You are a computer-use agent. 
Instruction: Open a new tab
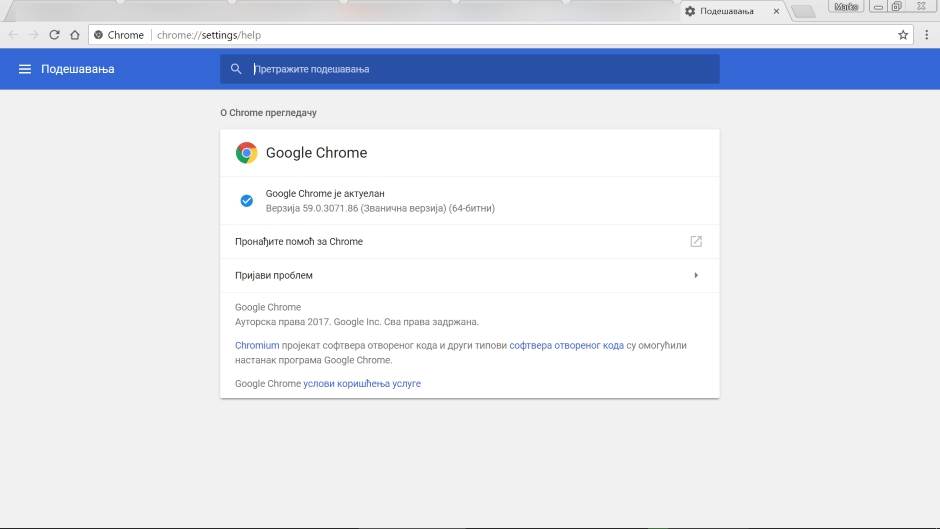[x=803, y=12]
